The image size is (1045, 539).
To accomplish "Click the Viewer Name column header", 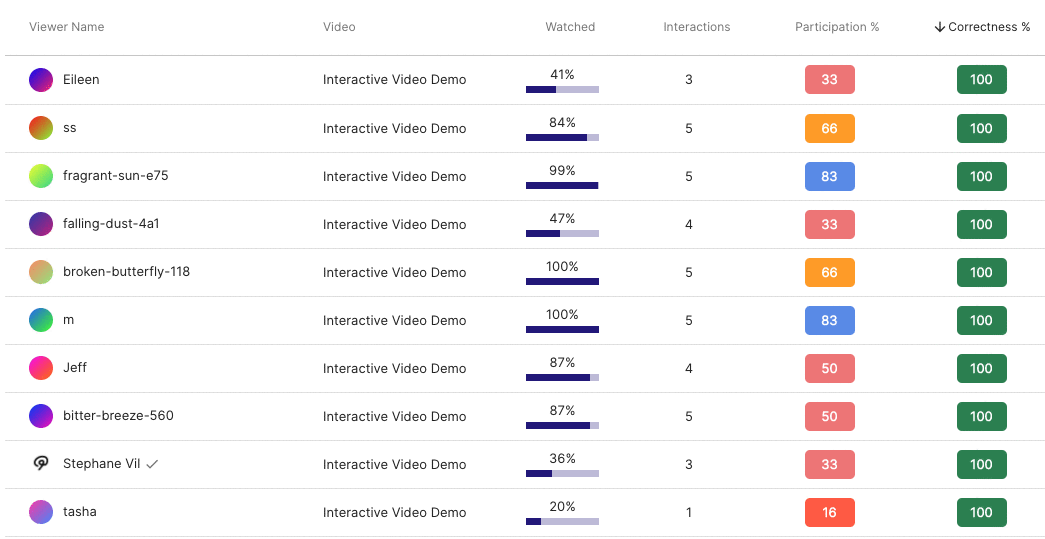I will point(66,27).
